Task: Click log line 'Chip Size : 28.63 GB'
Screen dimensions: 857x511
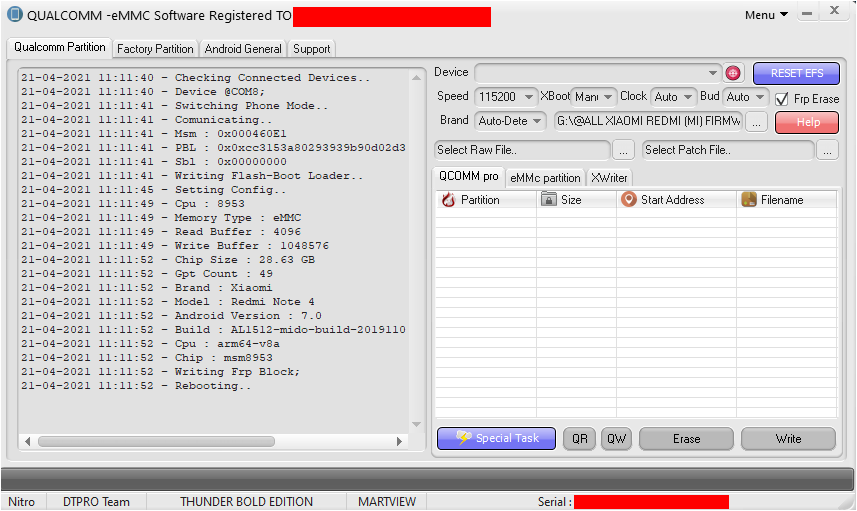Action: tap(168, 260)
